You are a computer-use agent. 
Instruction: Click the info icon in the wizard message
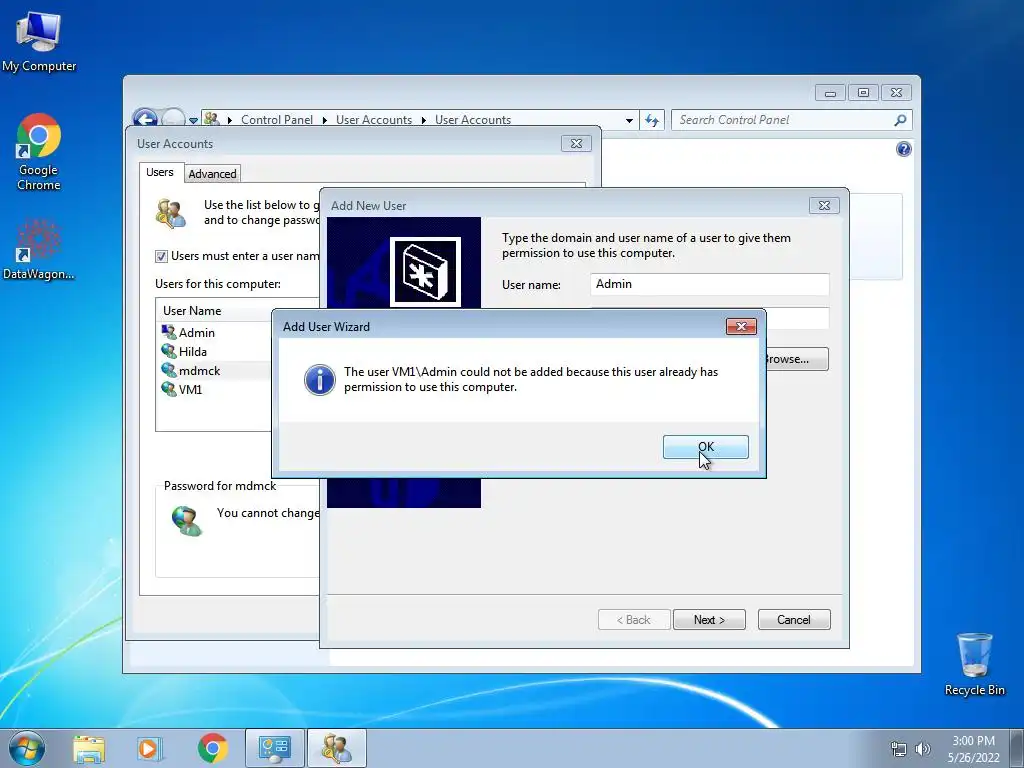point(320,380)
